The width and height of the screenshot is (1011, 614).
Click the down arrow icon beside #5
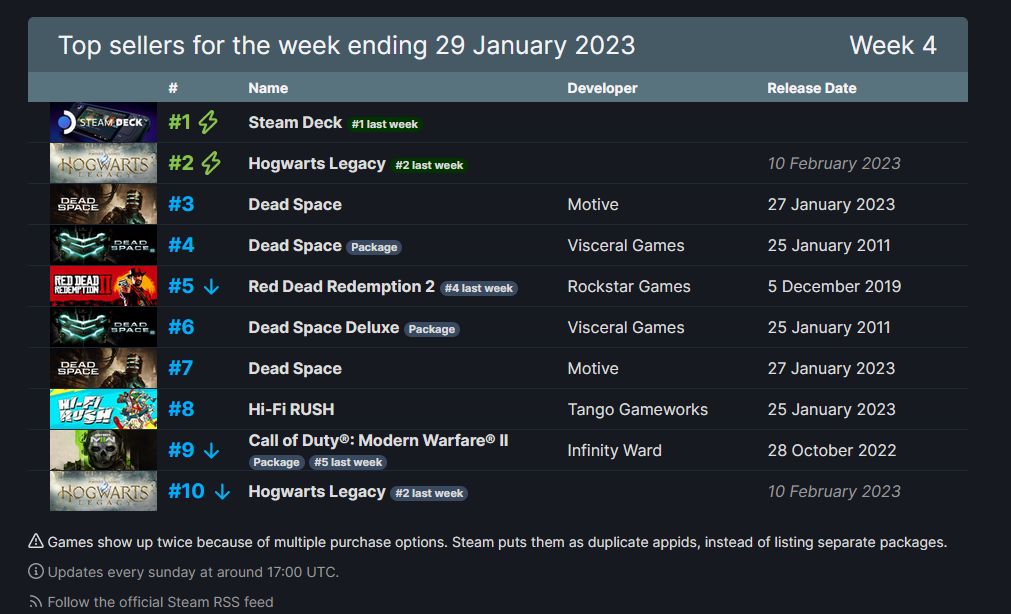pos(211,287)
